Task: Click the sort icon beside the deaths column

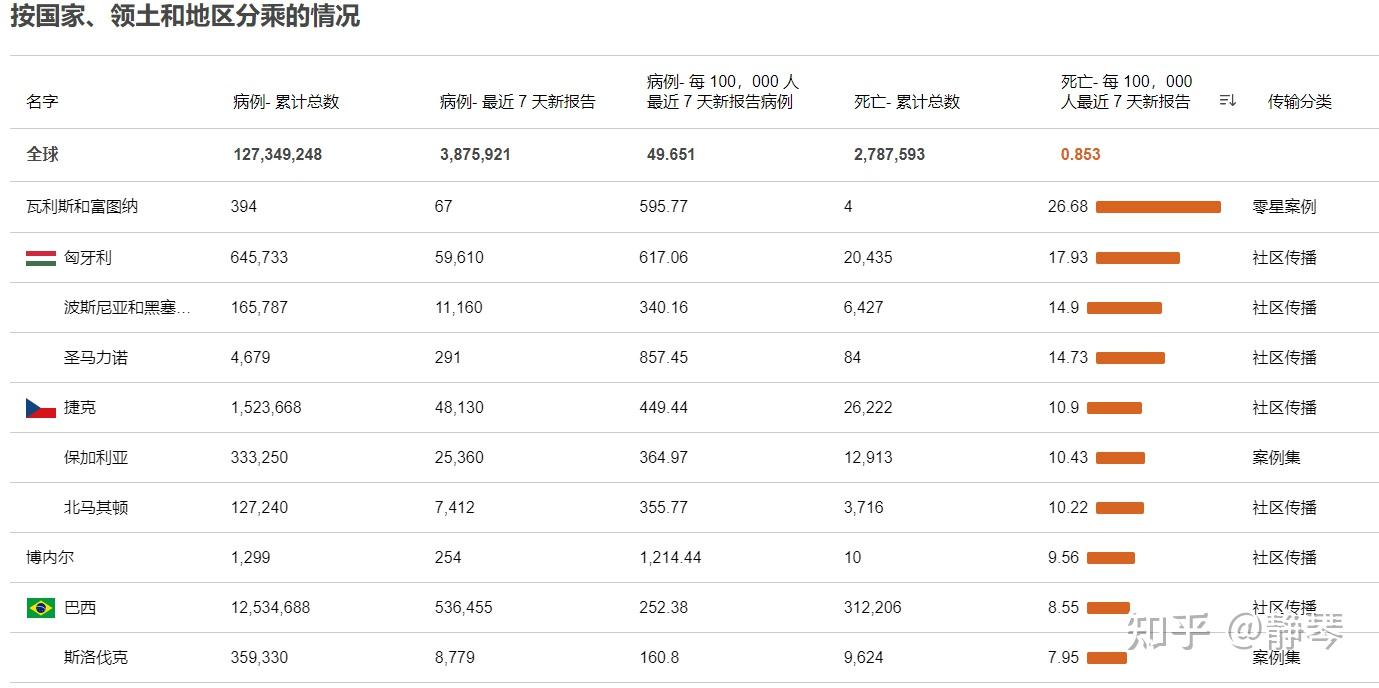Action: (x=1228, y=100)
